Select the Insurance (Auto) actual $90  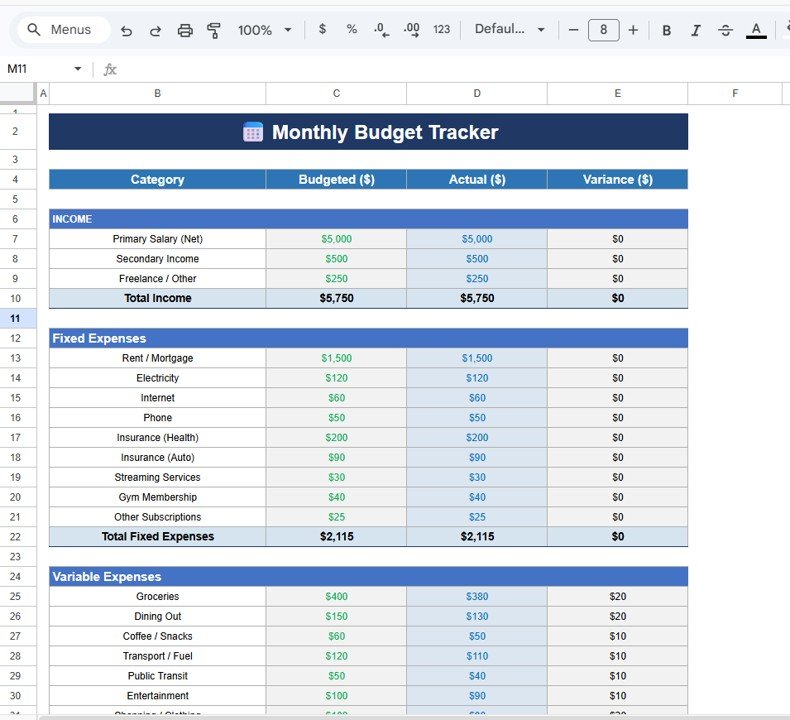pyautogui.click(x=477, y=457)
